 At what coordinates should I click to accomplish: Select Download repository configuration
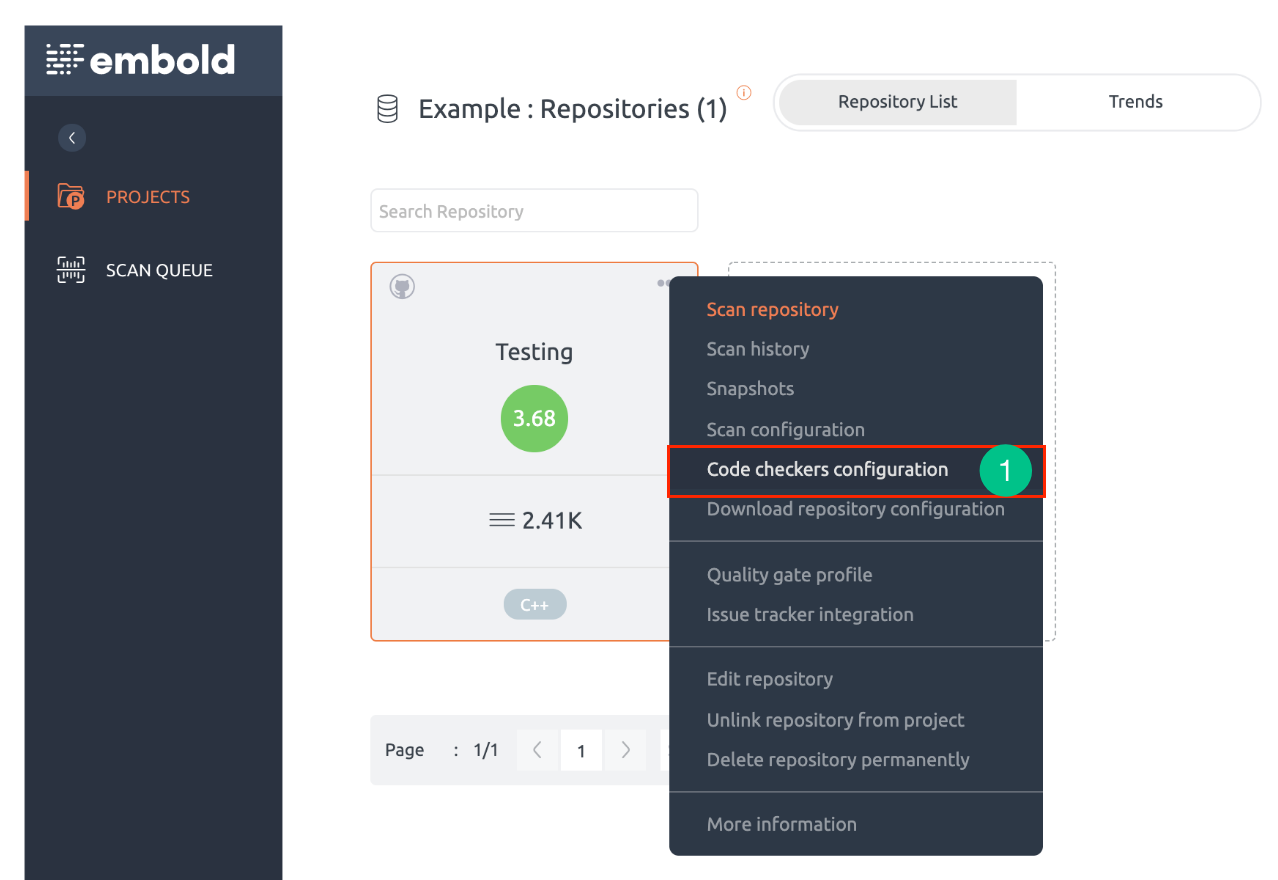(x=856, y=509)
